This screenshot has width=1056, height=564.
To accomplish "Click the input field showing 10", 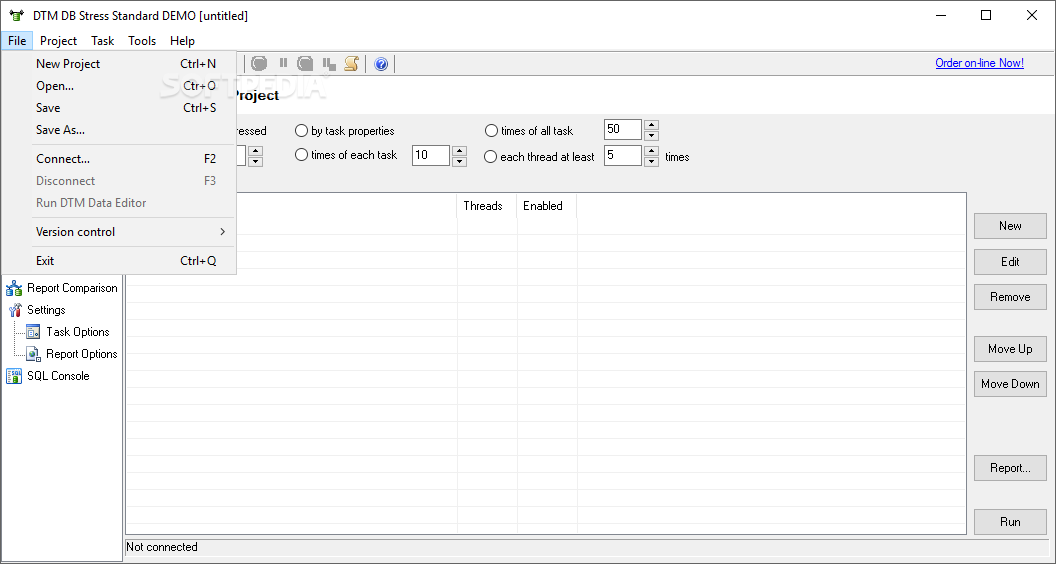I will [x=431, y=156].
